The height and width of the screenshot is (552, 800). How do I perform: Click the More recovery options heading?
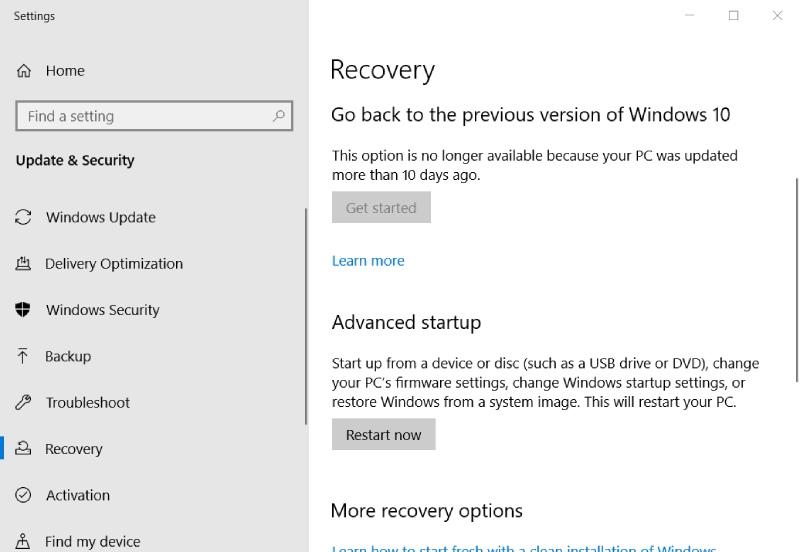[427, 511]
